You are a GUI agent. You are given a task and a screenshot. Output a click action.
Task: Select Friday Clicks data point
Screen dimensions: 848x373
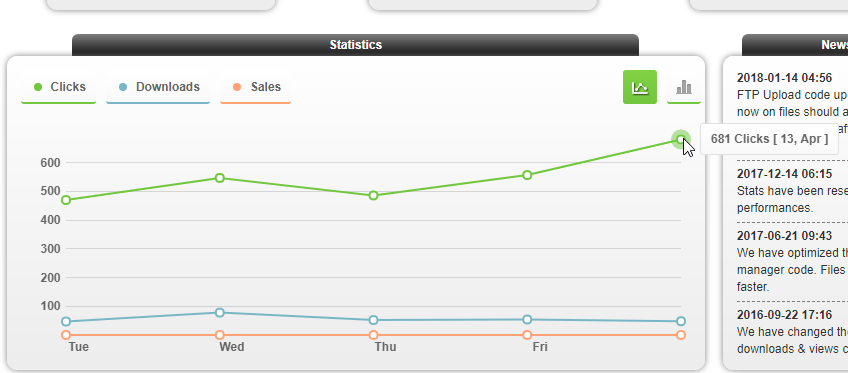(x=527, y=175)
